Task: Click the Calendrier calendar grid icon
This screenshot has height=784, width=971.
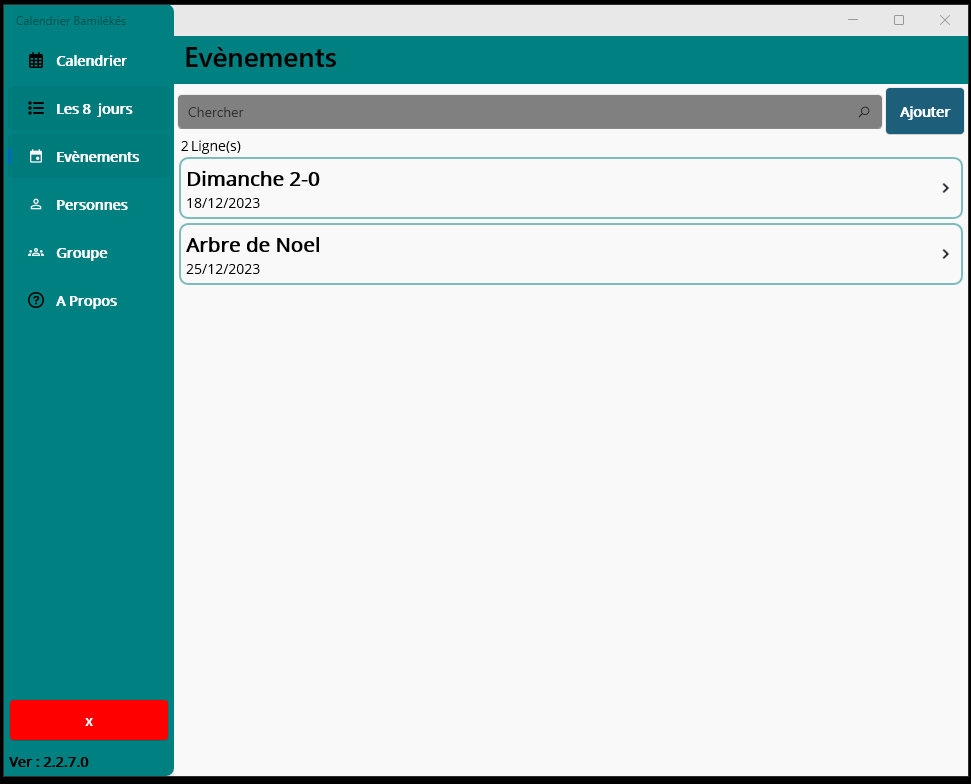Action: tap(36, 61)
